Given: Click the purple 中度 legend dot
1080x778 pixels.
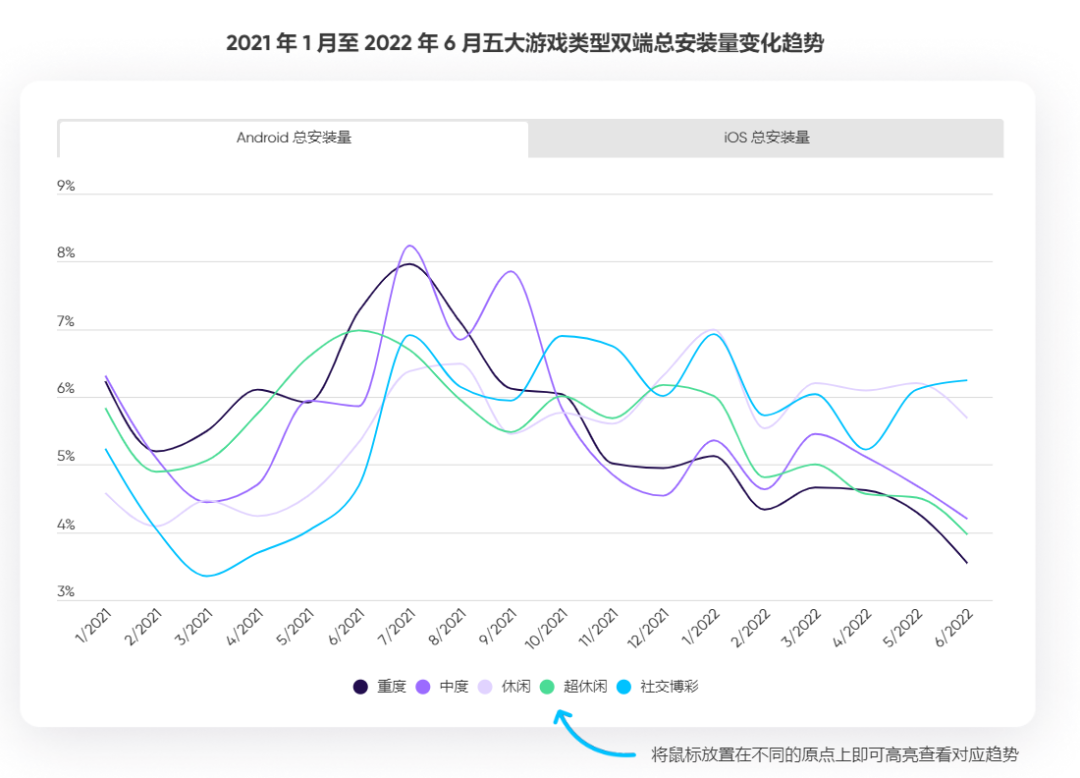Looking at the screenshot, I should [423, 687].
